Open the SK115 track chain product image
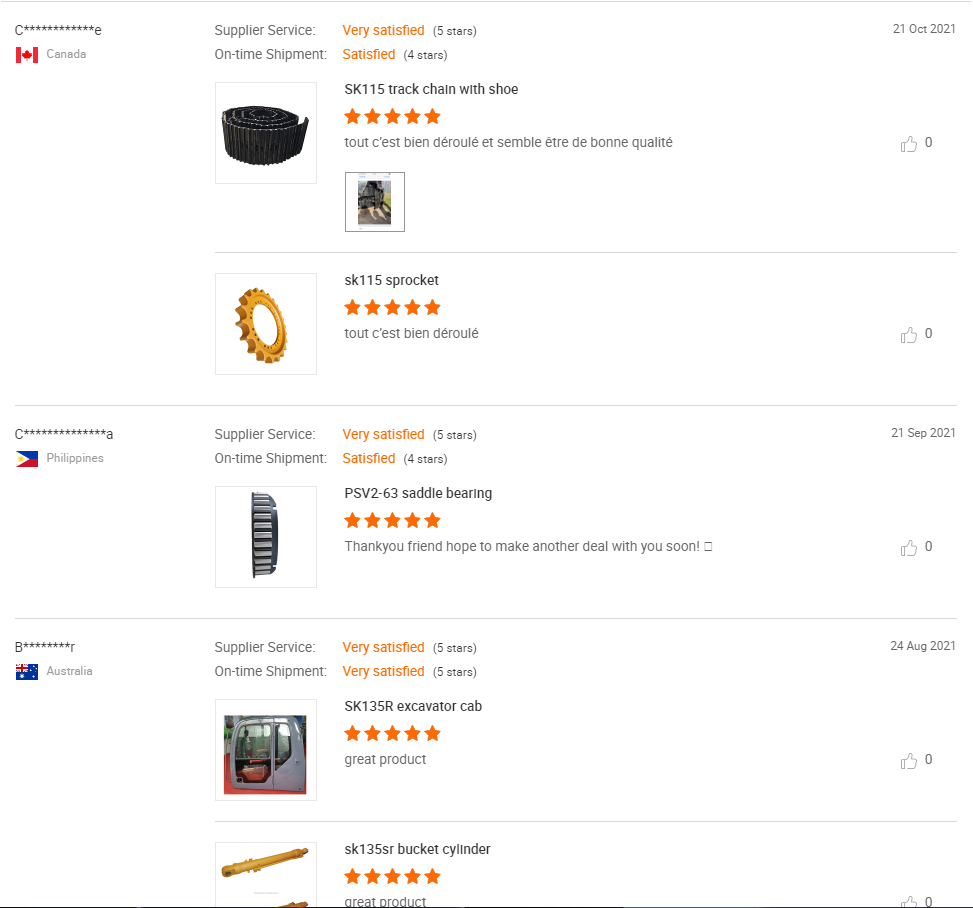The image size is (973, 908). (266, 133)
